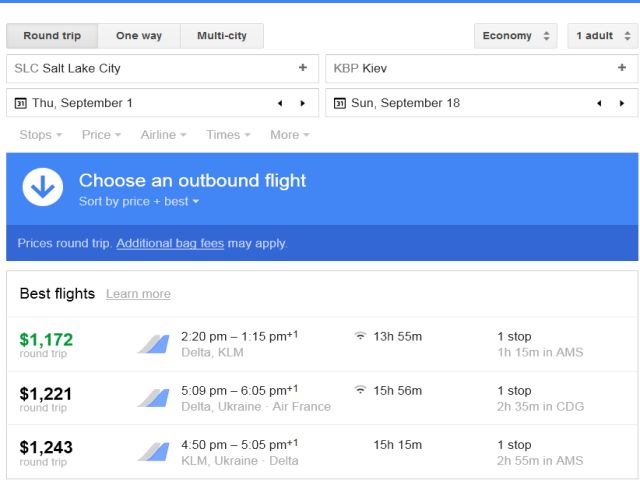The image size is (640, 480).
Task: Open the Additional bag fees link
Action: click(170, 243)
